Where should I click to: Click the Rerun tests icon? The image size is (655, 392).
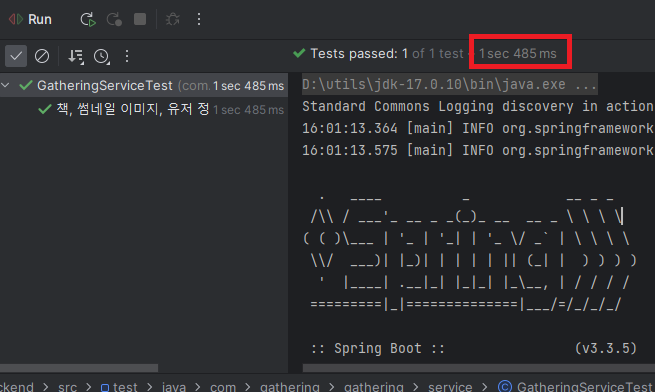click(88, 19)
